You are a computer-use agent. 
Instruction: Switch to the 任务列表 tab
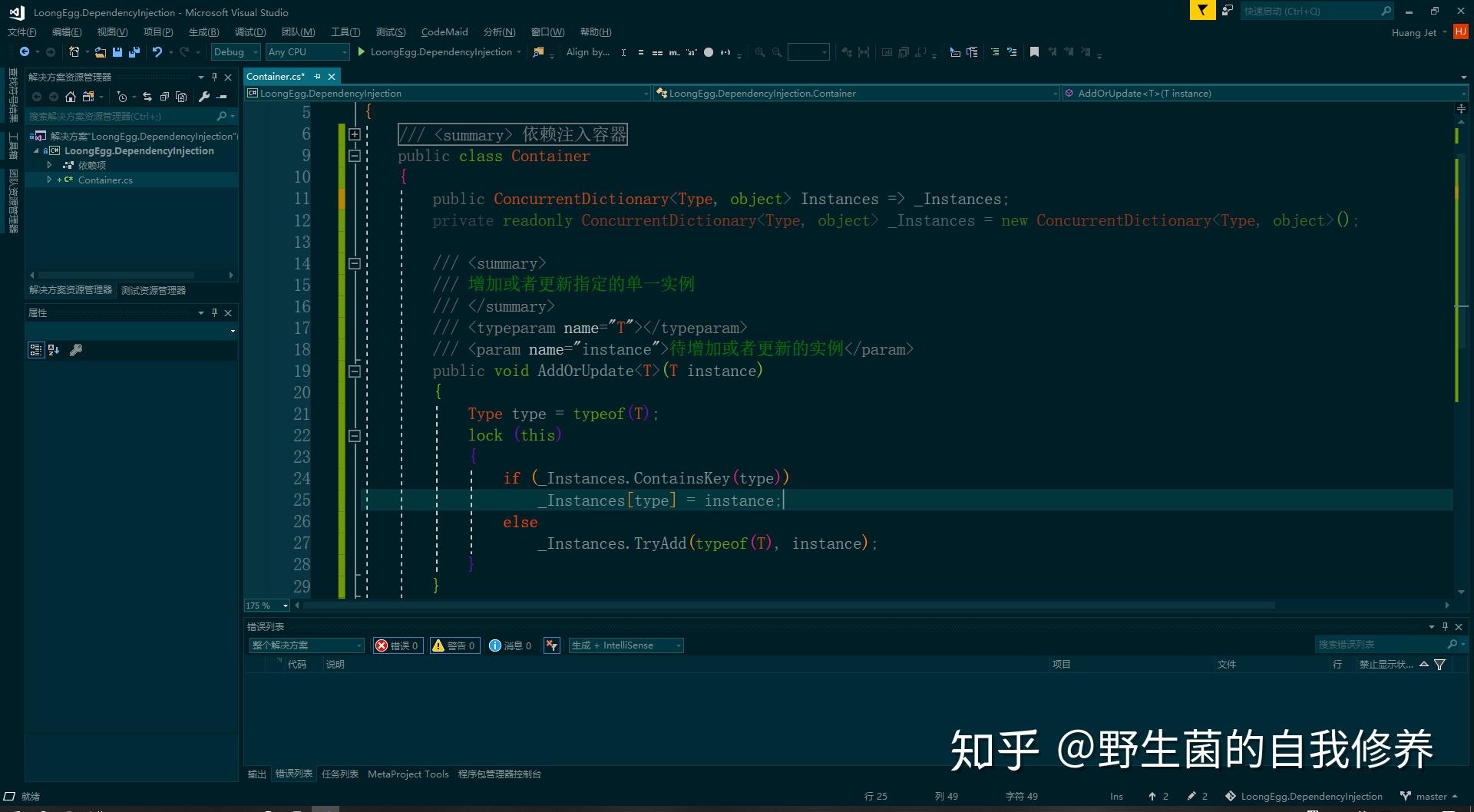coord(340,774)
